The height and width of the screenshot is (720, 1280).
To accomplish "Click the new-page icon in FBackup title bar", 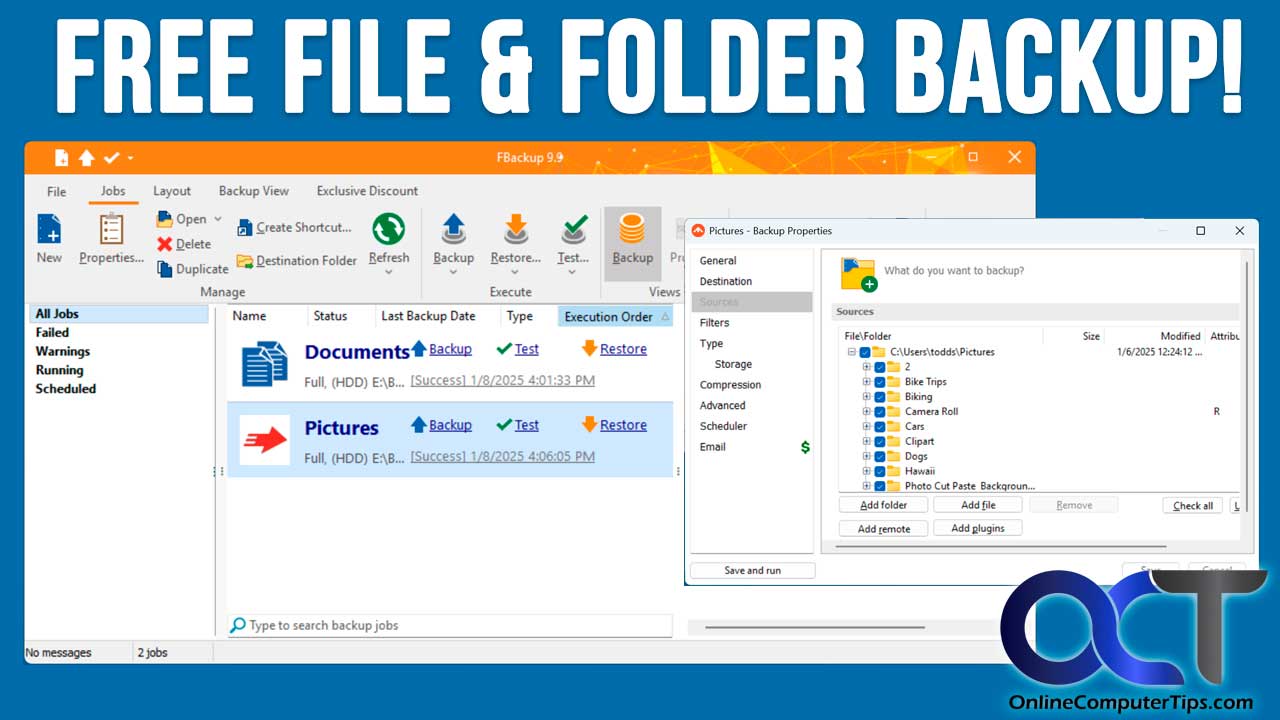I will click(62, 157).
